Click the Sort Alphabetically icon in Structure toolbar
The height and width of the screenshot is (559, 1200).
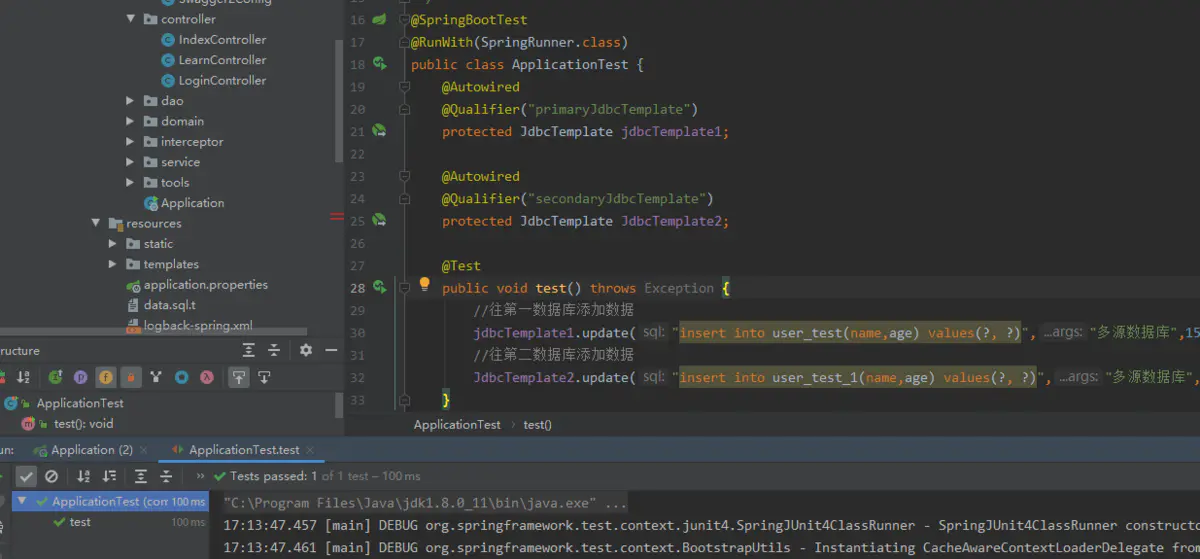[x=25, y=377]
